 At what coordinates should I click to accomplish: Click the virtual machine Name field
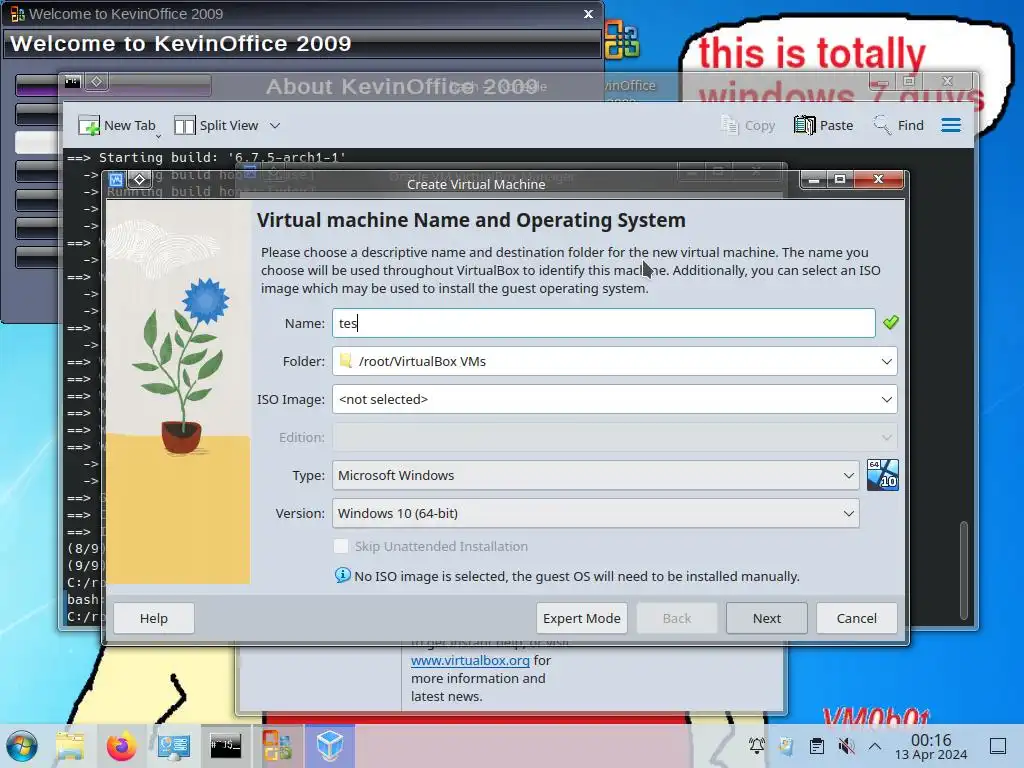tap(603, 323)
